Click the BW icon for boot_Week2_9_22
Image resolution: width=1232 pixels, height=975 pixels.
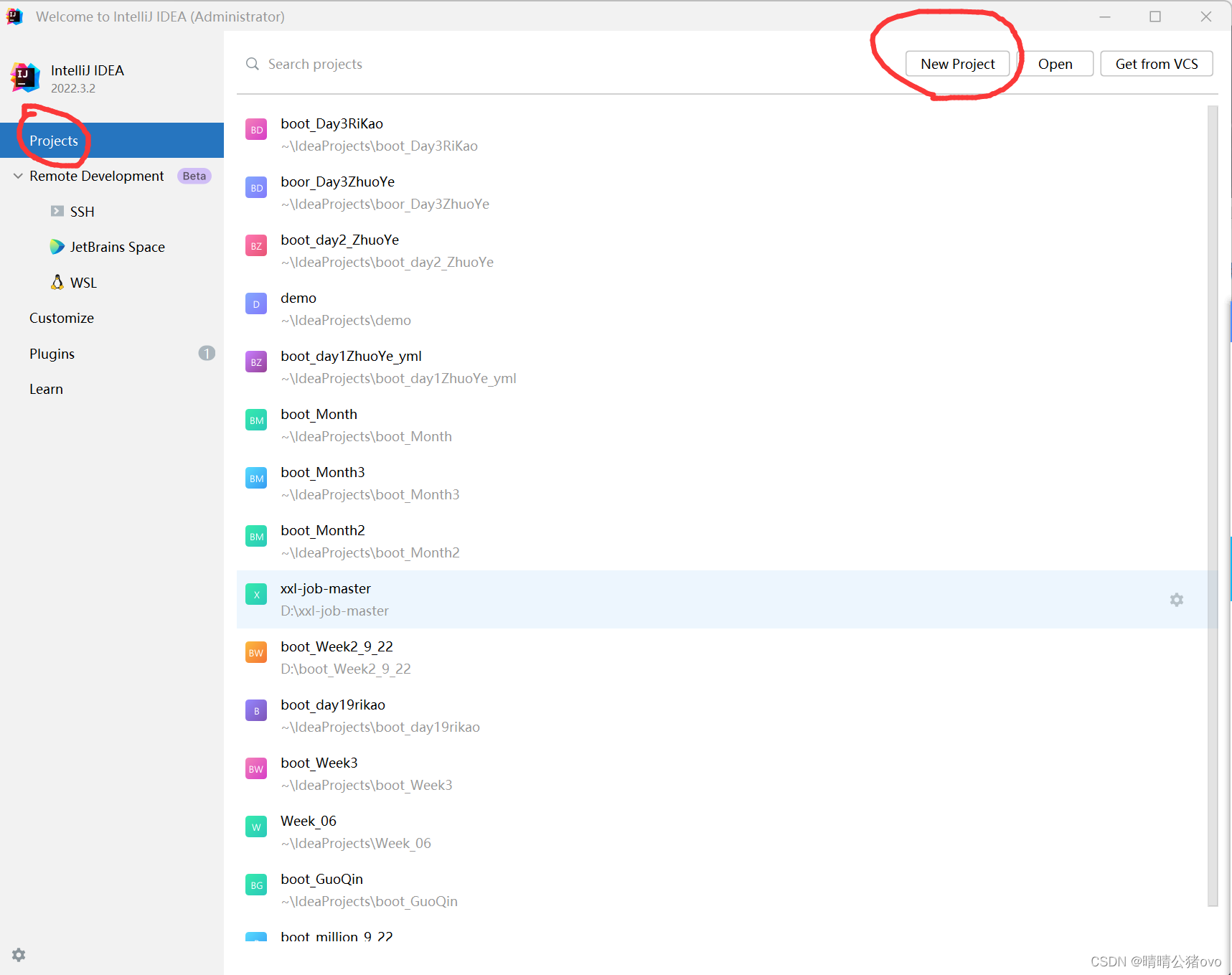(x=256, y=653)
